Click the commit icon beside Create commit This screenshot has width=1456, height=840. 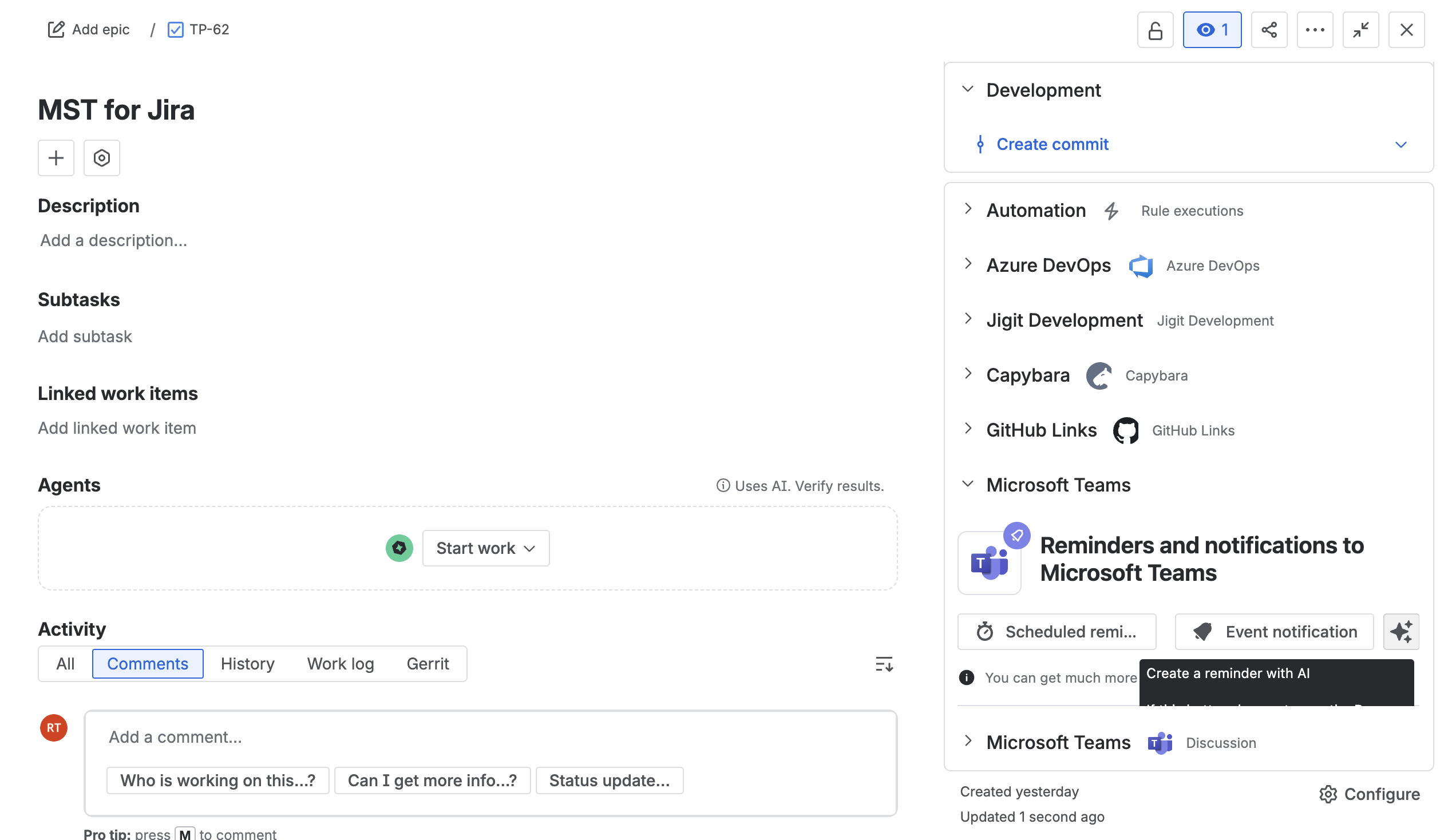[979, 144]
